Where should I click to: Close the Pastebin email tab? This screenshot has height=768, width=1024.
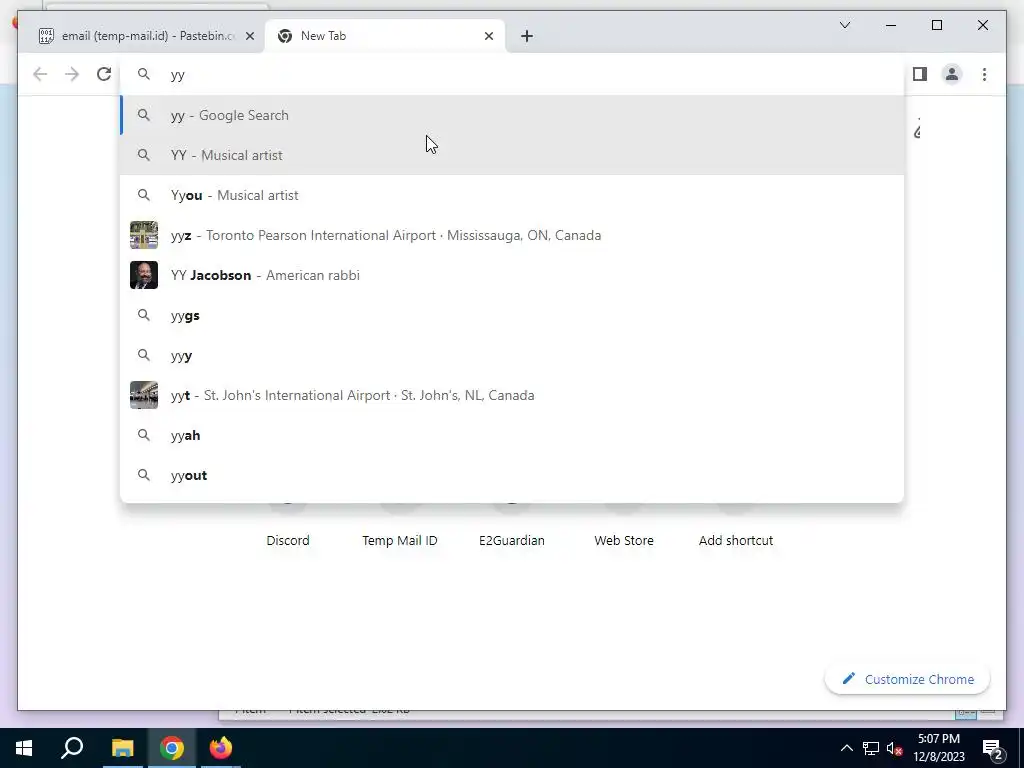pos(249,36)
